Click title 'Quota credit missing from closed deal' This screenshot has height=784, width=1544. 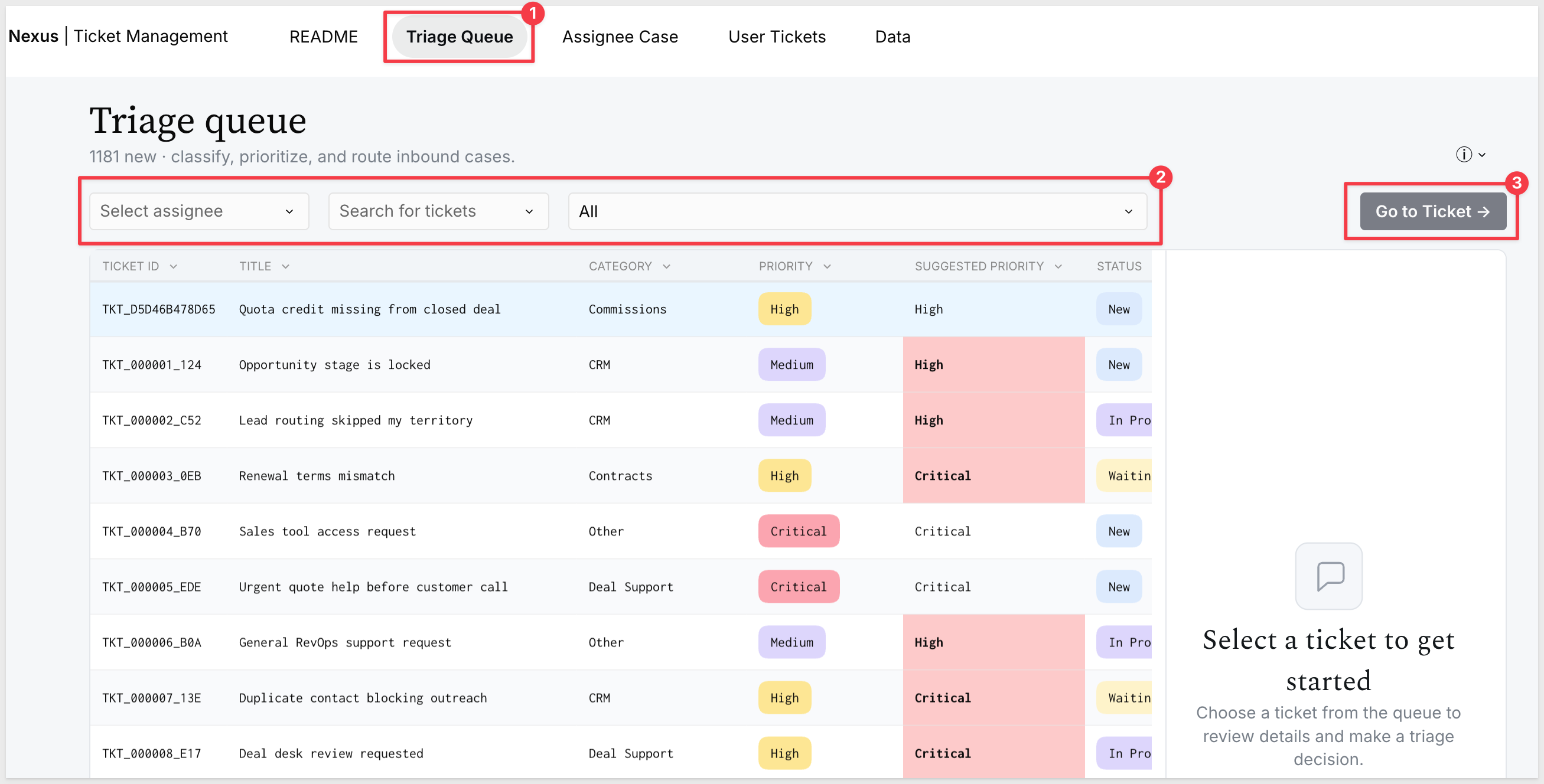tap(370, 309)
